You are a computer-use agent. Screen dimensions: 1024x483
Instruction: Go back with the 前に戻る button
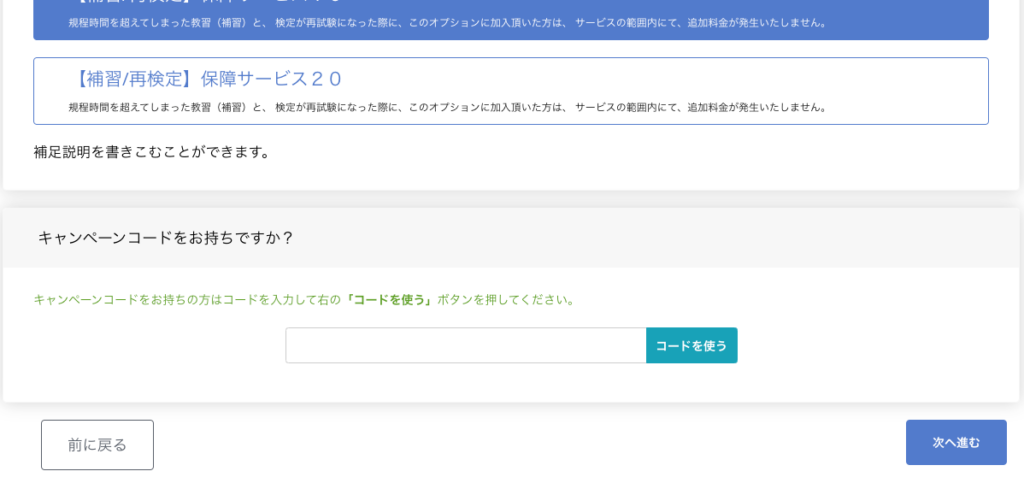click(97, 445)
